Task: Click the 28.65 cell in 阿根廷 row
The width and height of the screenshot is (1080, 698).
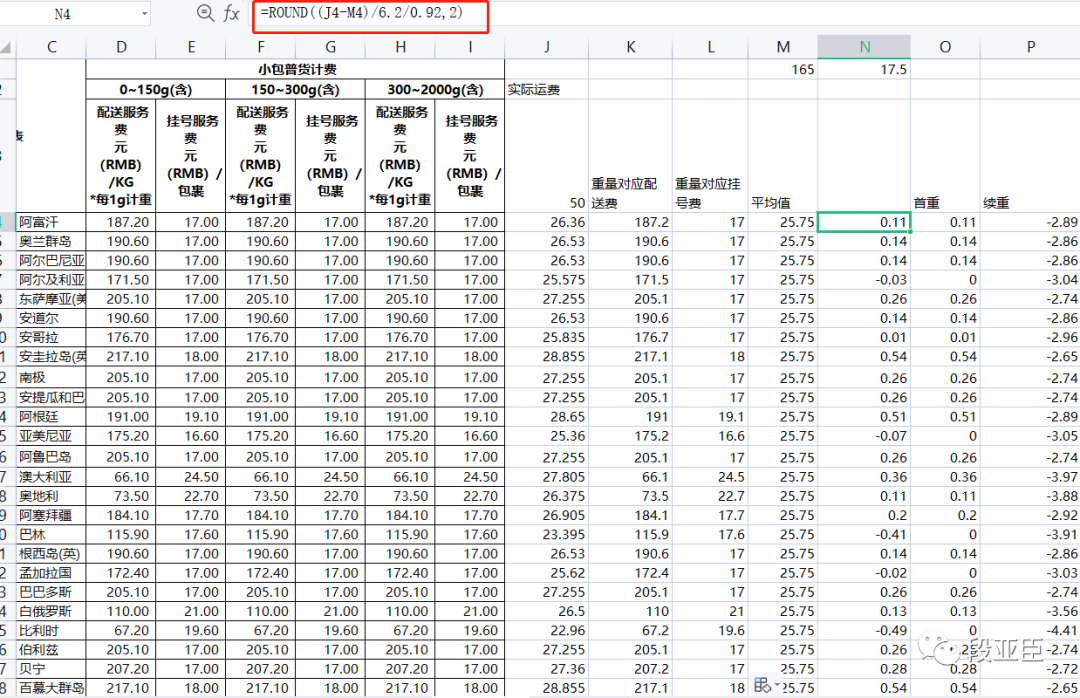Action: [x=547, y=417]
